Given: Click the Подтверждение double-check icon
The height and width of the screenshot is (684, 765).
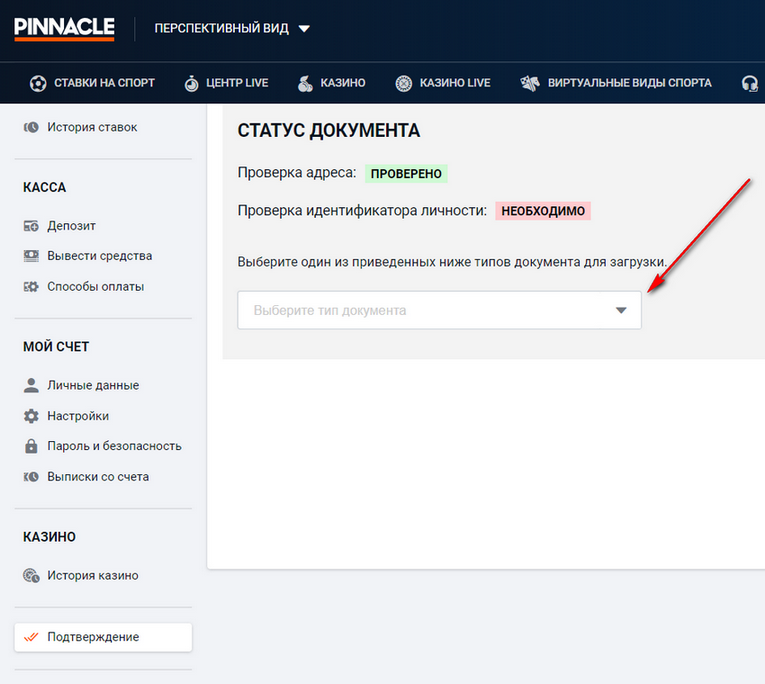Looking at the screenshot, I should (x=31, y=637).
